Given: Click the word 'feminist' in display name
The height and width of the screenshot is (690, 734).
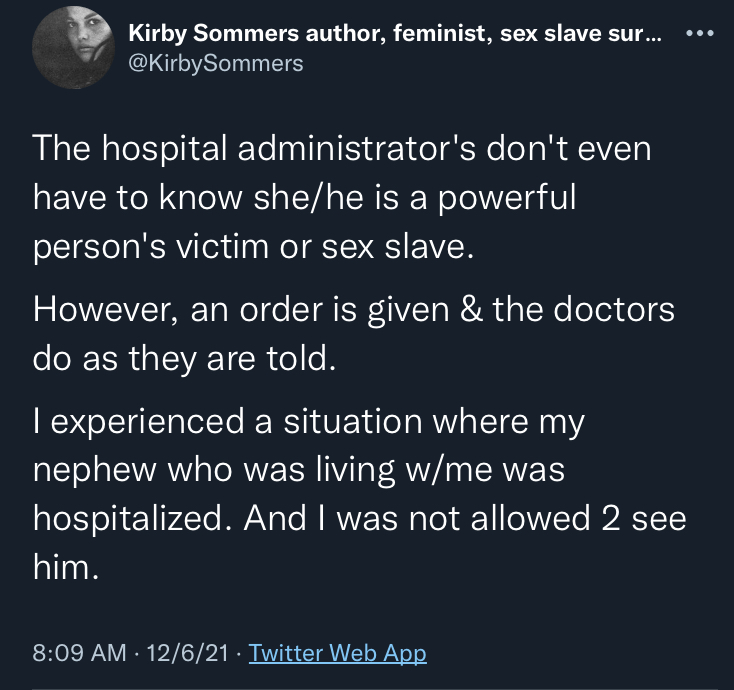Looking at the screenshot, I should 442,33.
